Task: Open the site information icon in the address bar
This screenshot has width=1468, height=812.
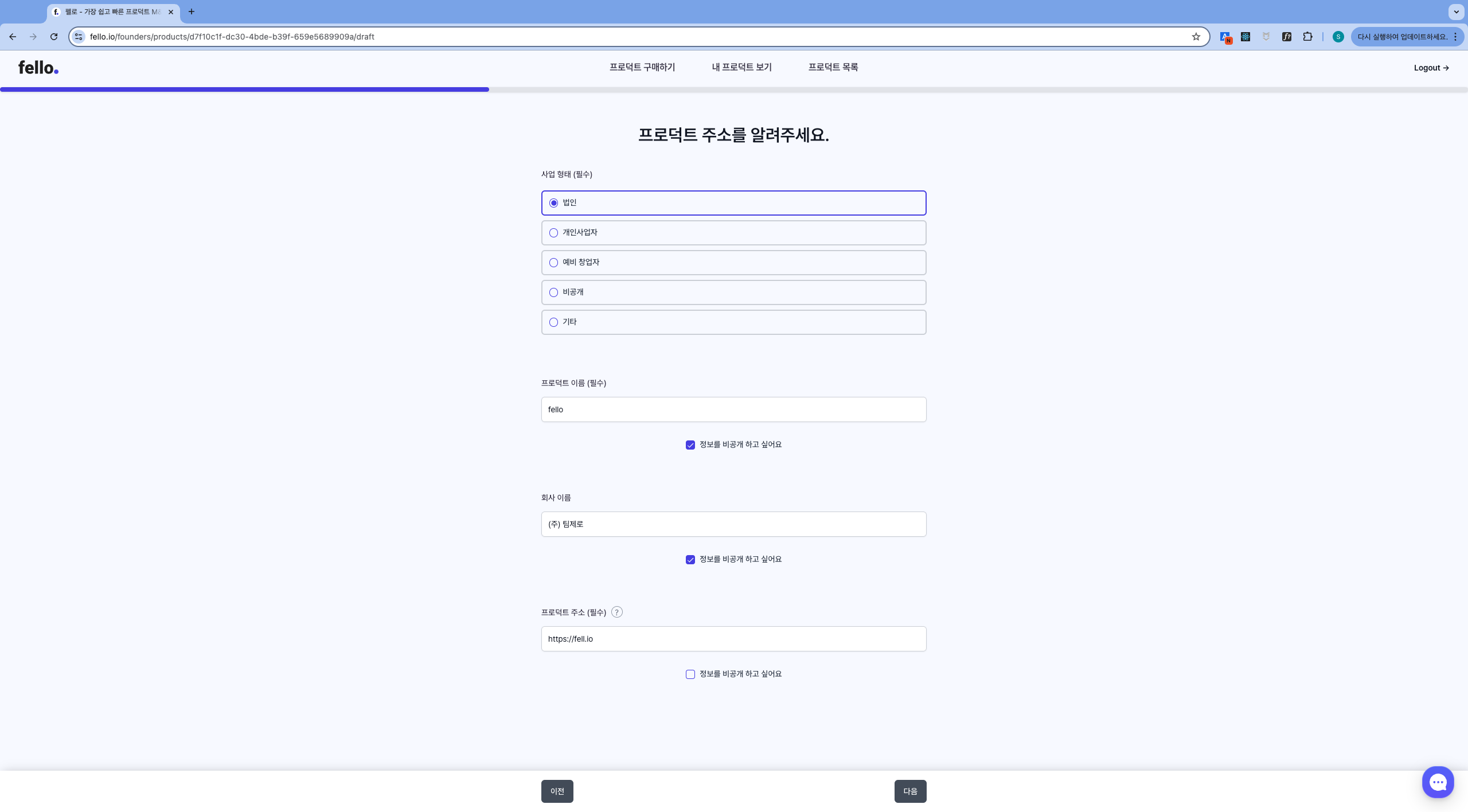Action: [x=79, y=37]
